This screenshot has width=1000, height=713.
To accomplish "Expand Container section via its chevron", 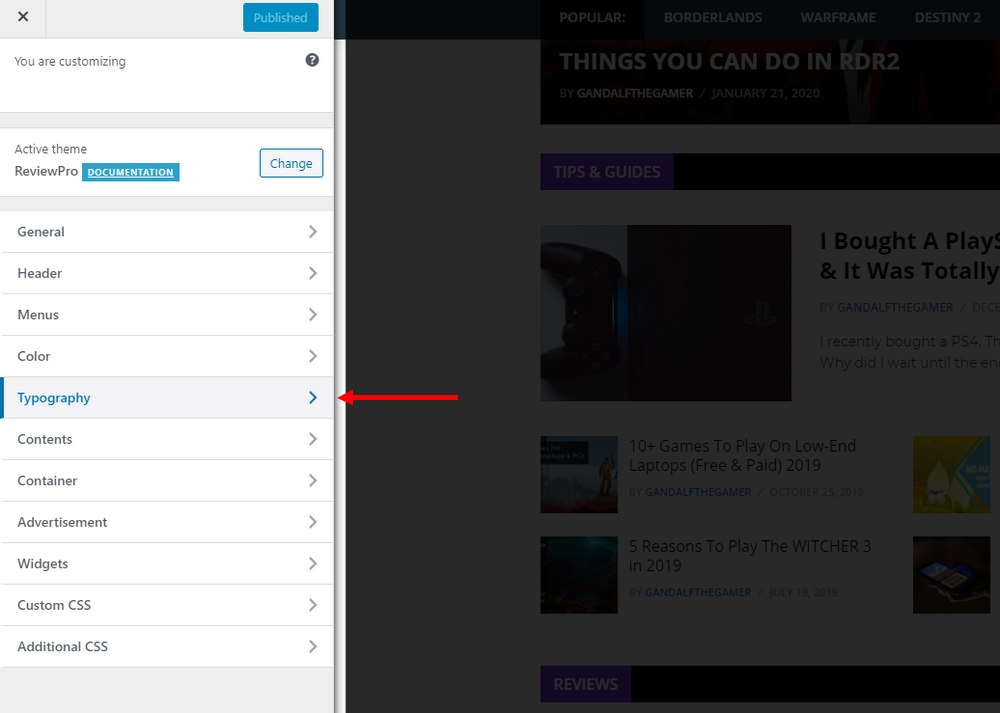I will click(312, 480).
